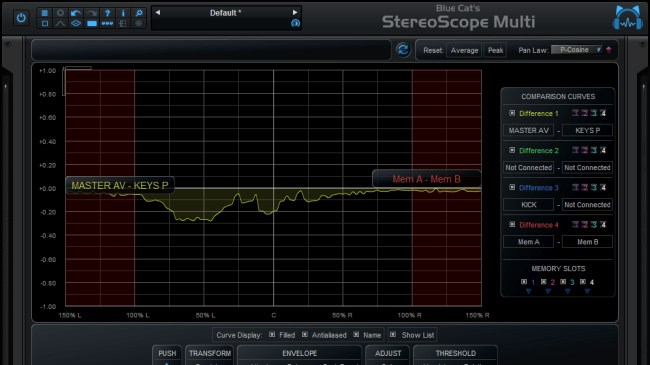
Task: Open Difference 3 Not Connected selector
Action: coord(587,204)
